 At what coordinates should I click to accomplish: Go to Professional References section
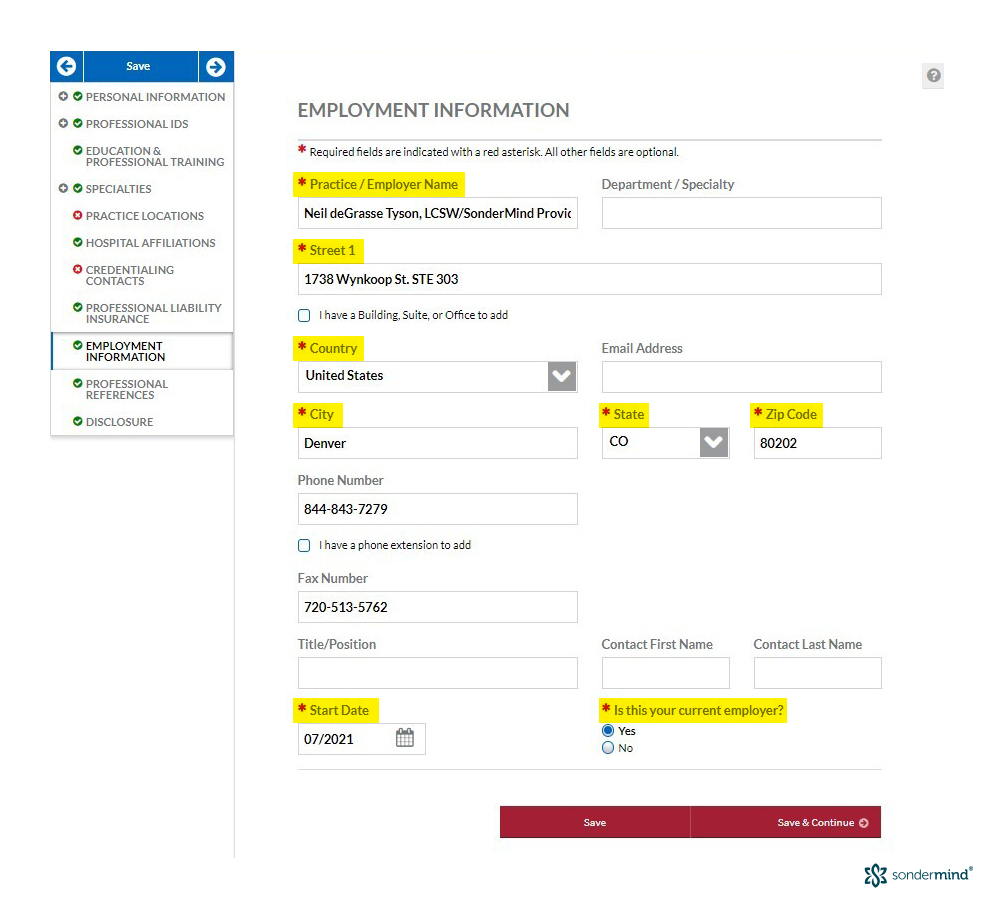pyautogui.click(x=127, y=389)
